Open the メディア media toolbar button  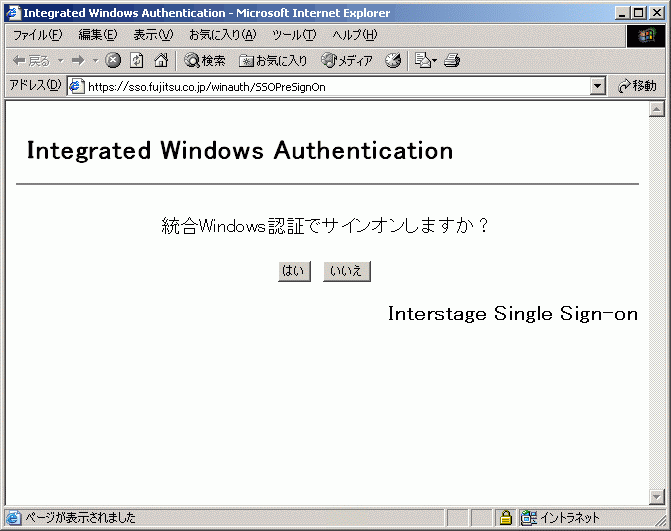pos(347,61)
